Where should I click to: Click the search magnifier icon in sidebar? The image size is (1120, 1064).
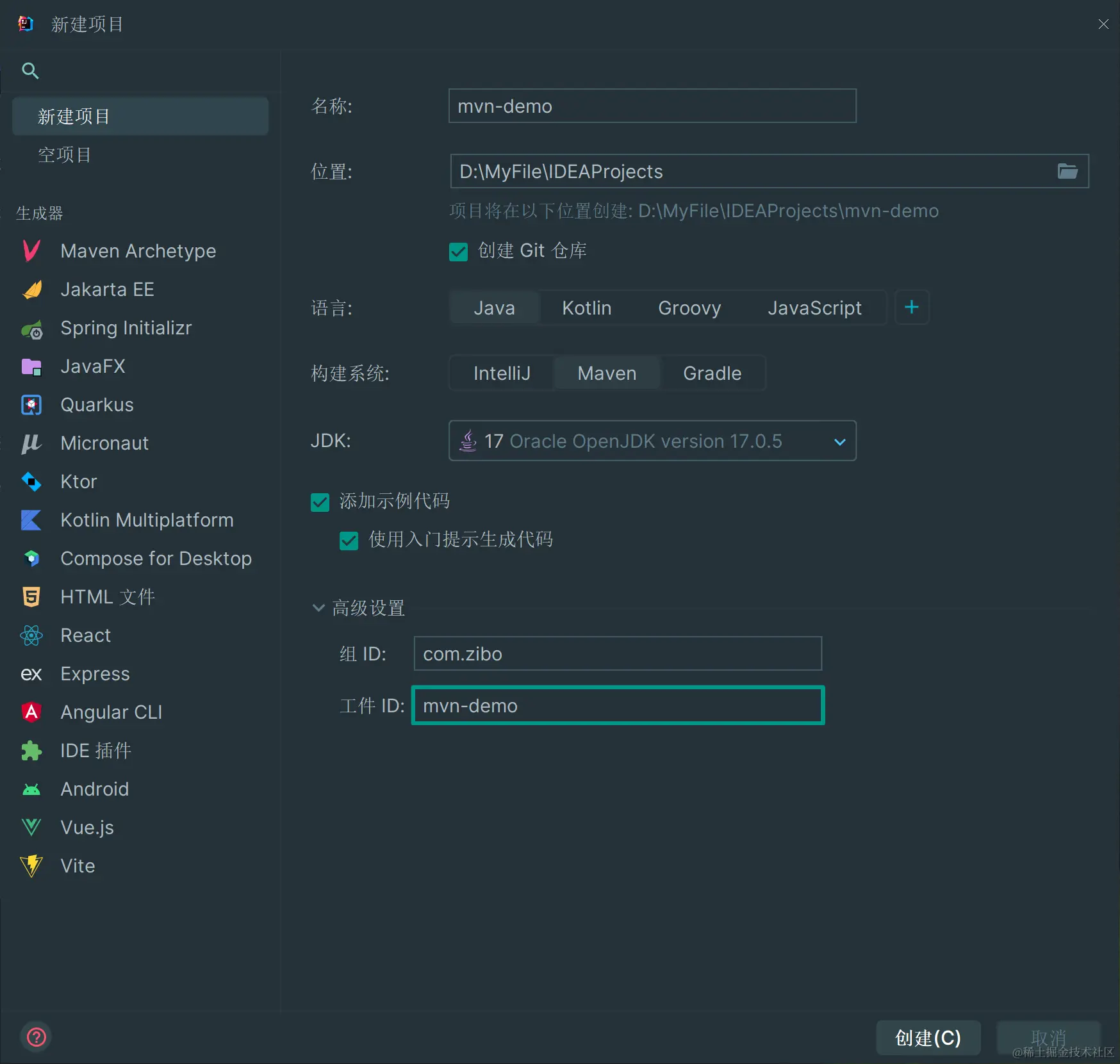point(30,70)
